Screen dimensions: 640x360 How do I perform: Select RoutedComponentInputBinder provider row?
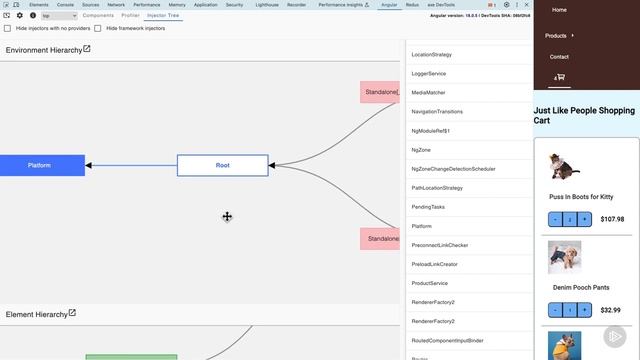469,340
